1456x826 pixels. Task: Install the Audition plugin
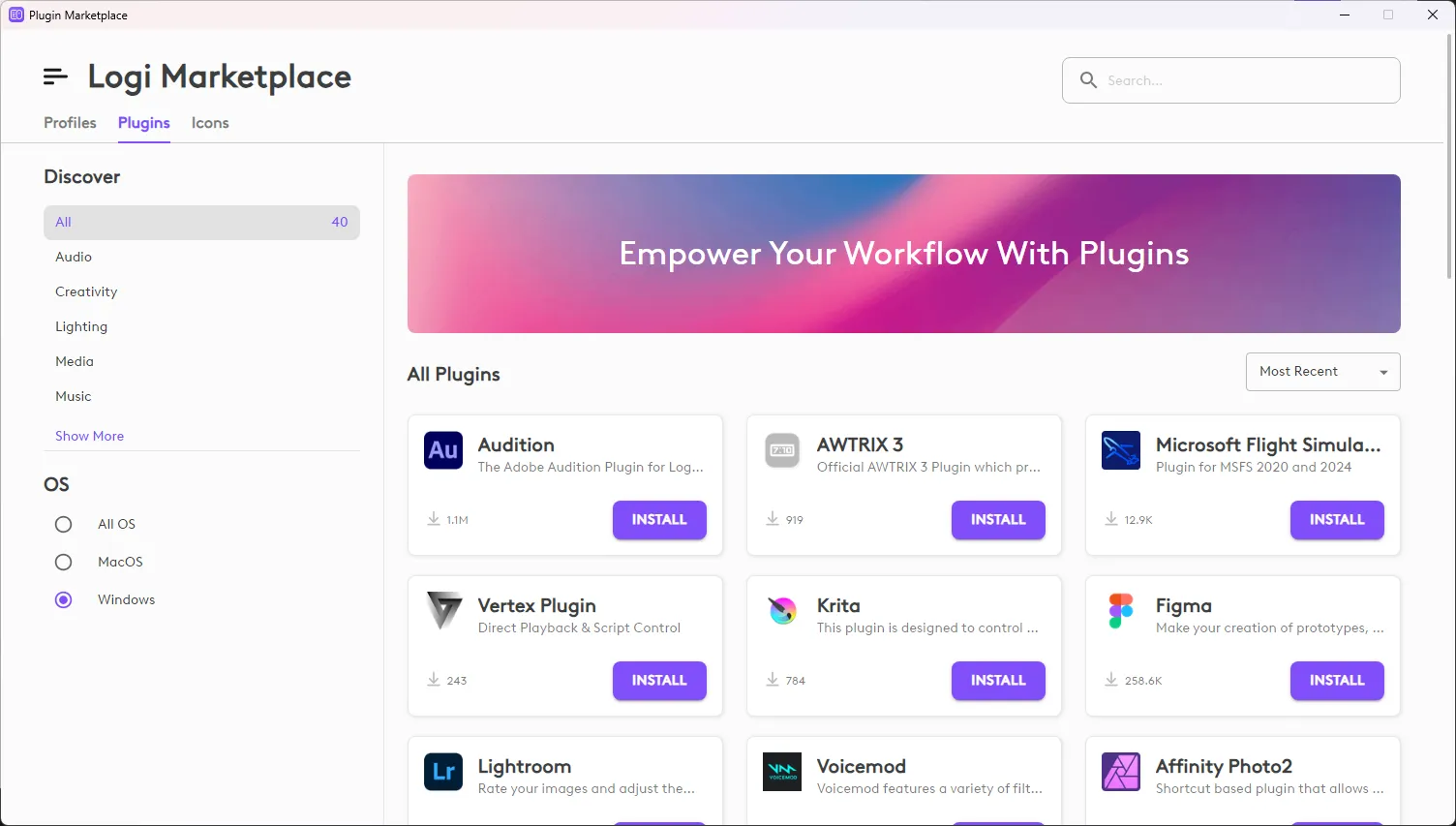pos(659,520)
